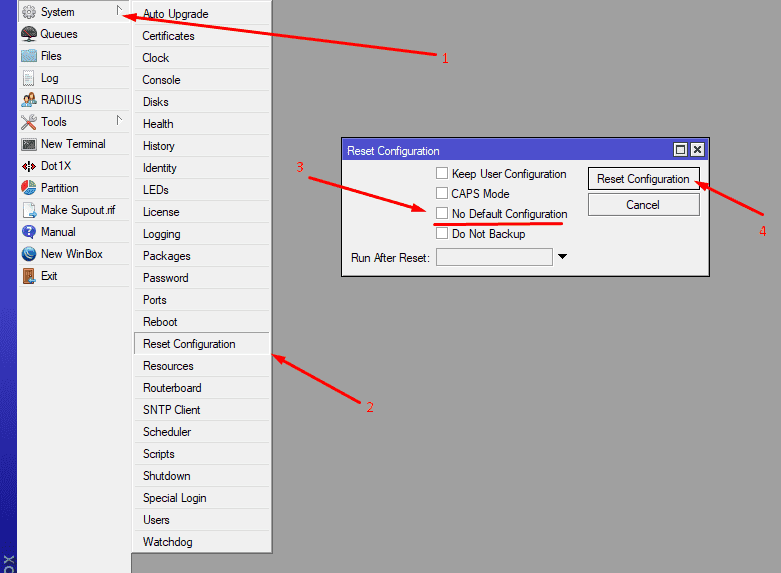The width and height of the screenshot is (781, 573).
Task: Tick the Do Not Backup checkbox
Action: coord(442,234)
